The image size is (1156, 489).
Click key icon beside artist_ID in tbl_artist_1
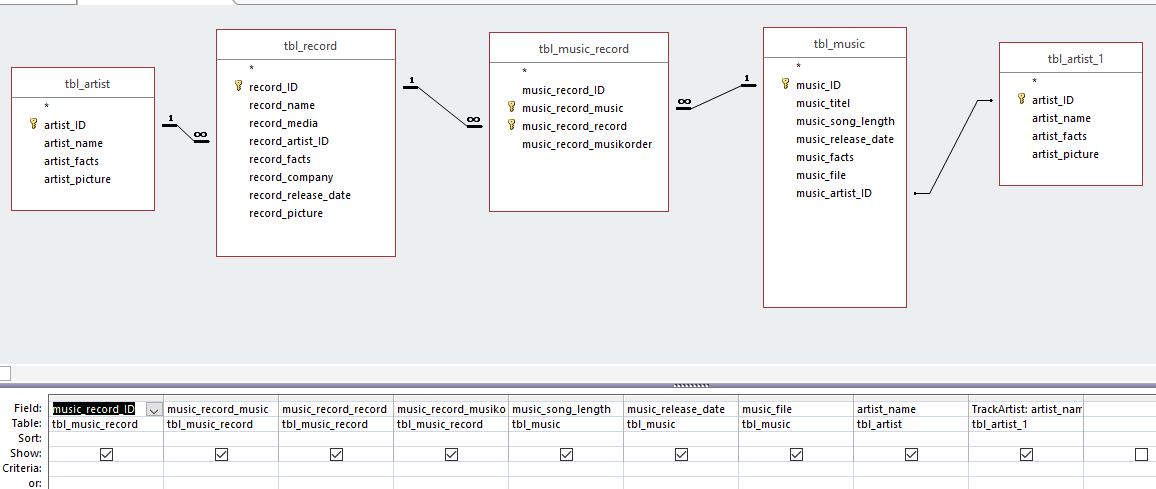(x=1021, y=99)
